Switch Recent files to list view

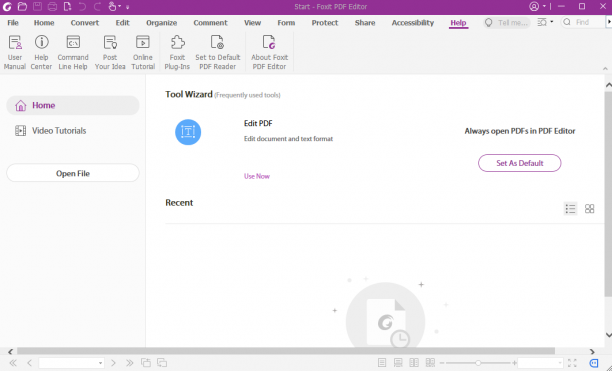click(x=570, y=209)
